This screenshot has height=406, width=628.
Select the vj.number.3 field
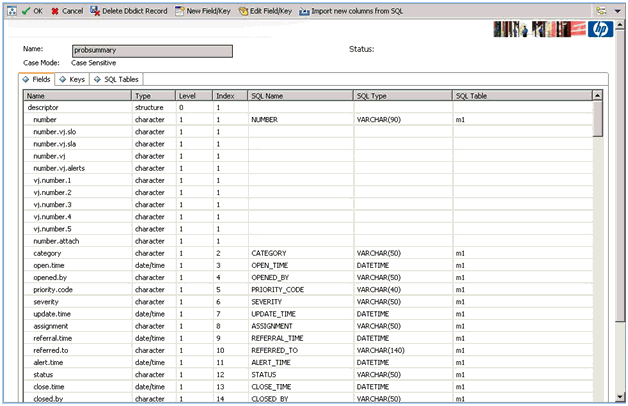[x=52, y=205]
